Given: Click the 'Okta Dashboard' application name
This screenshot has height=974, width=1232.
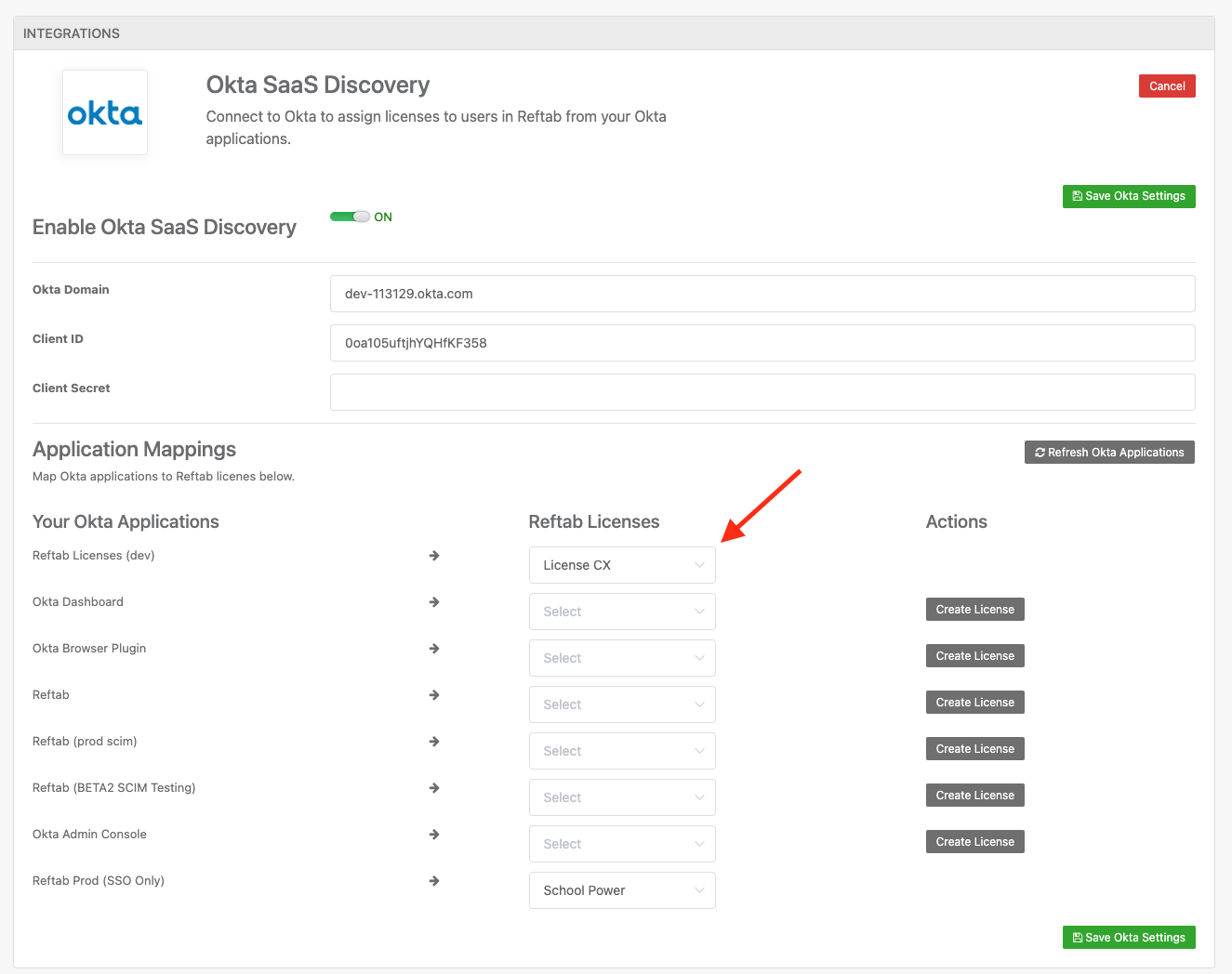Looking at the screenshot, I should tap(78, 602).
